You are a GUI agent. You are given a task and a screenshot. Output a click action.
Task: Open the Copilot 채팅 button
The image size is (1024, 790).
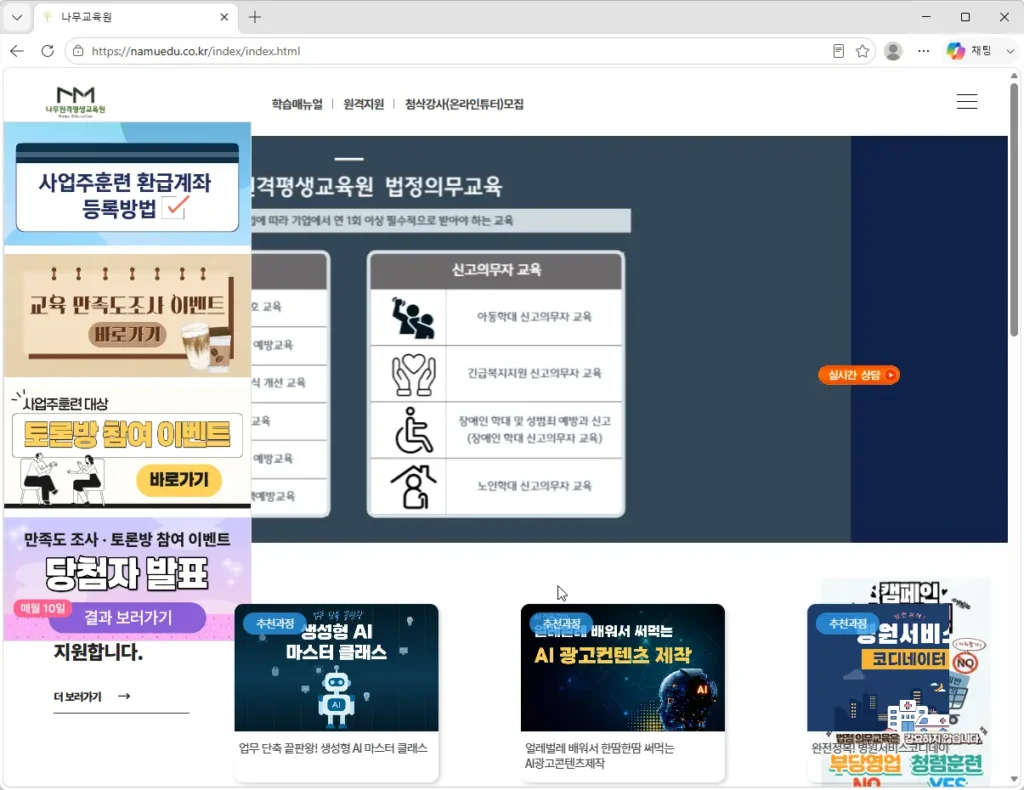point(969,51)
